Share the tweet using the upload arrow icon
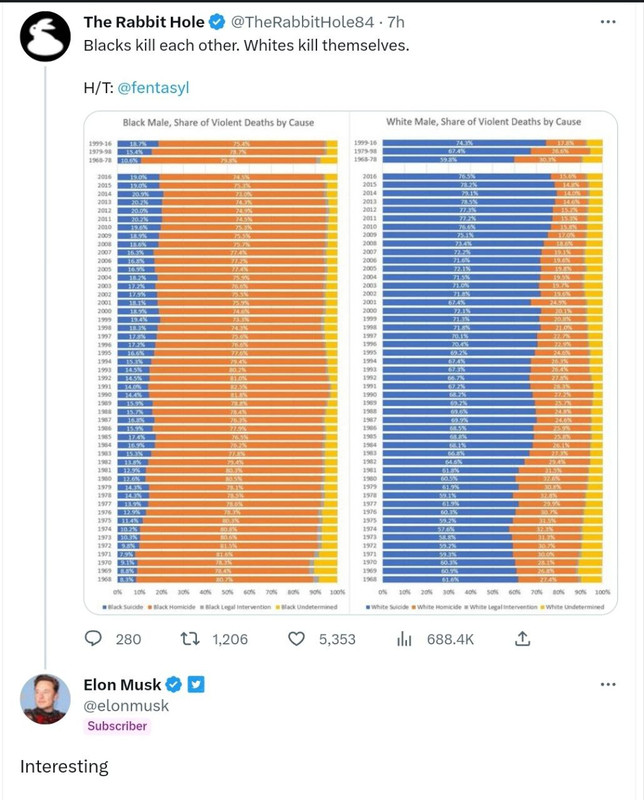This screenshot has height=800, width=644. point(521,639)
